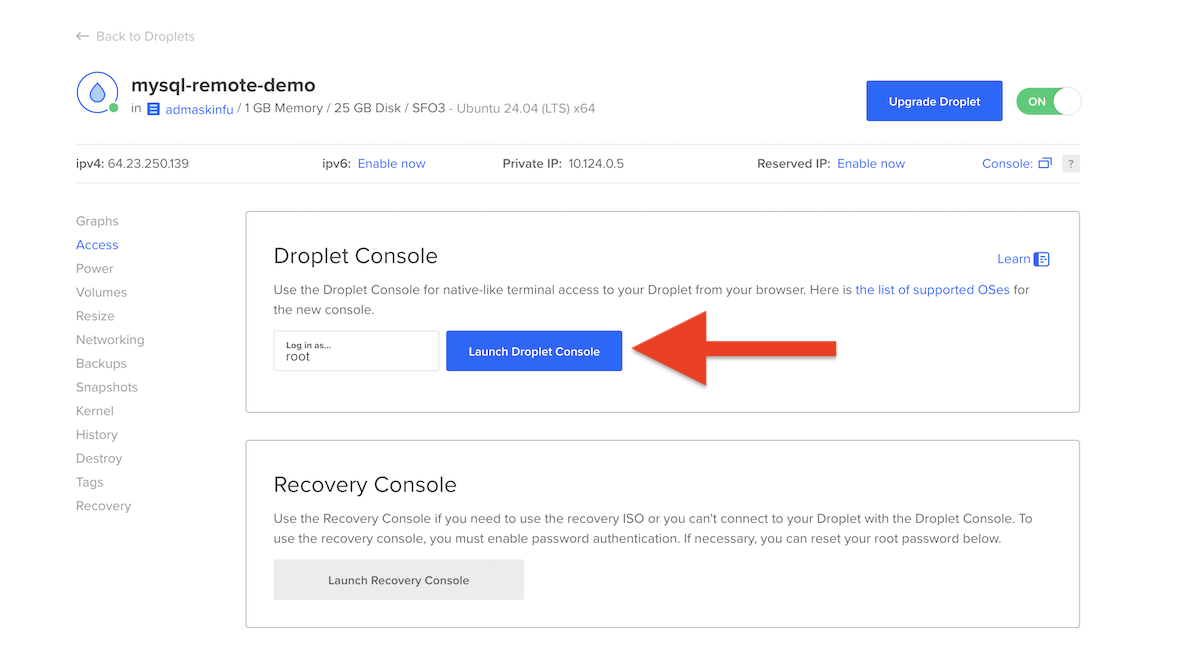Click the ipv4 address 64.23.250.139
This screenshot has width=1200, height=650.
click(x=148, y=163)
